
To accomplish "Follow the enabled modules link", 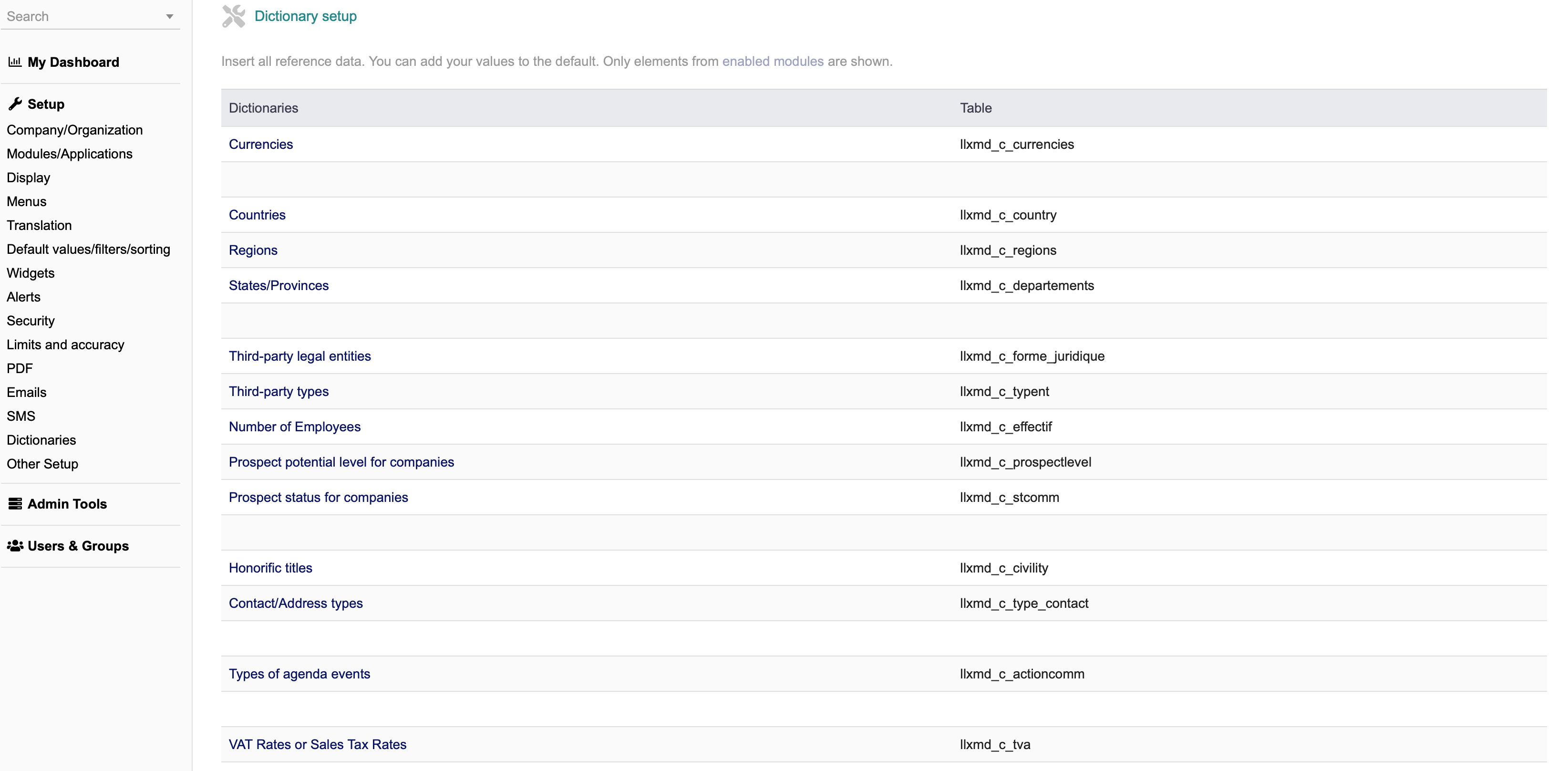I will (x=773, y=61).
